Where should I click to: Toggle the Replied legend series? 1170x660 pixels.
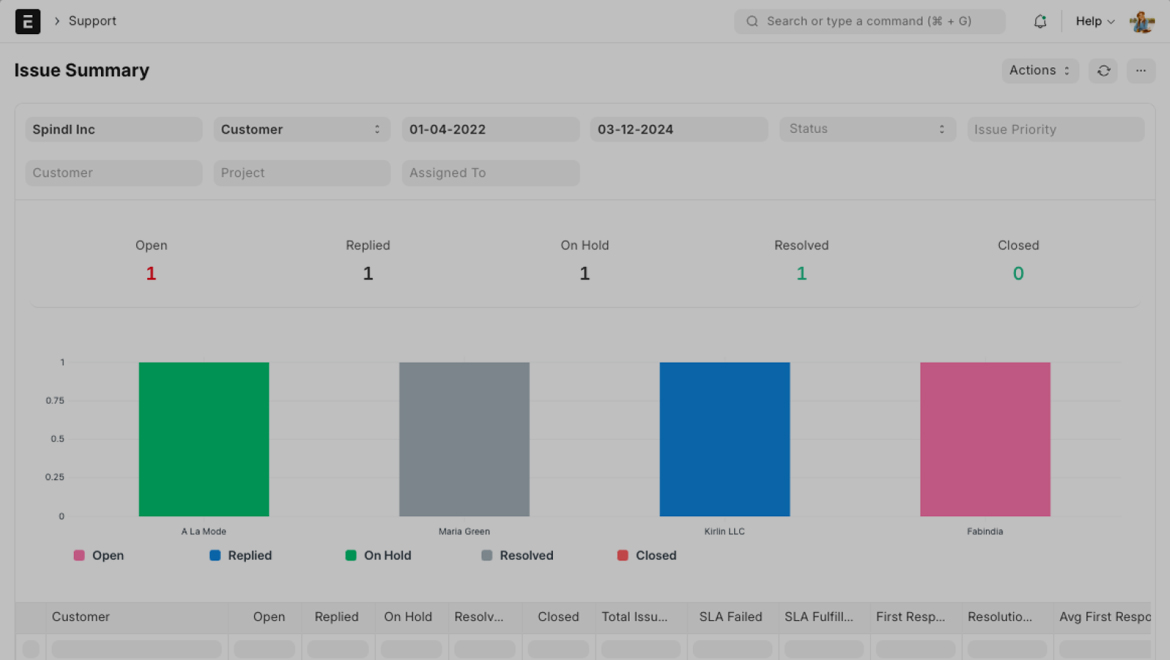tap(240, 556)
